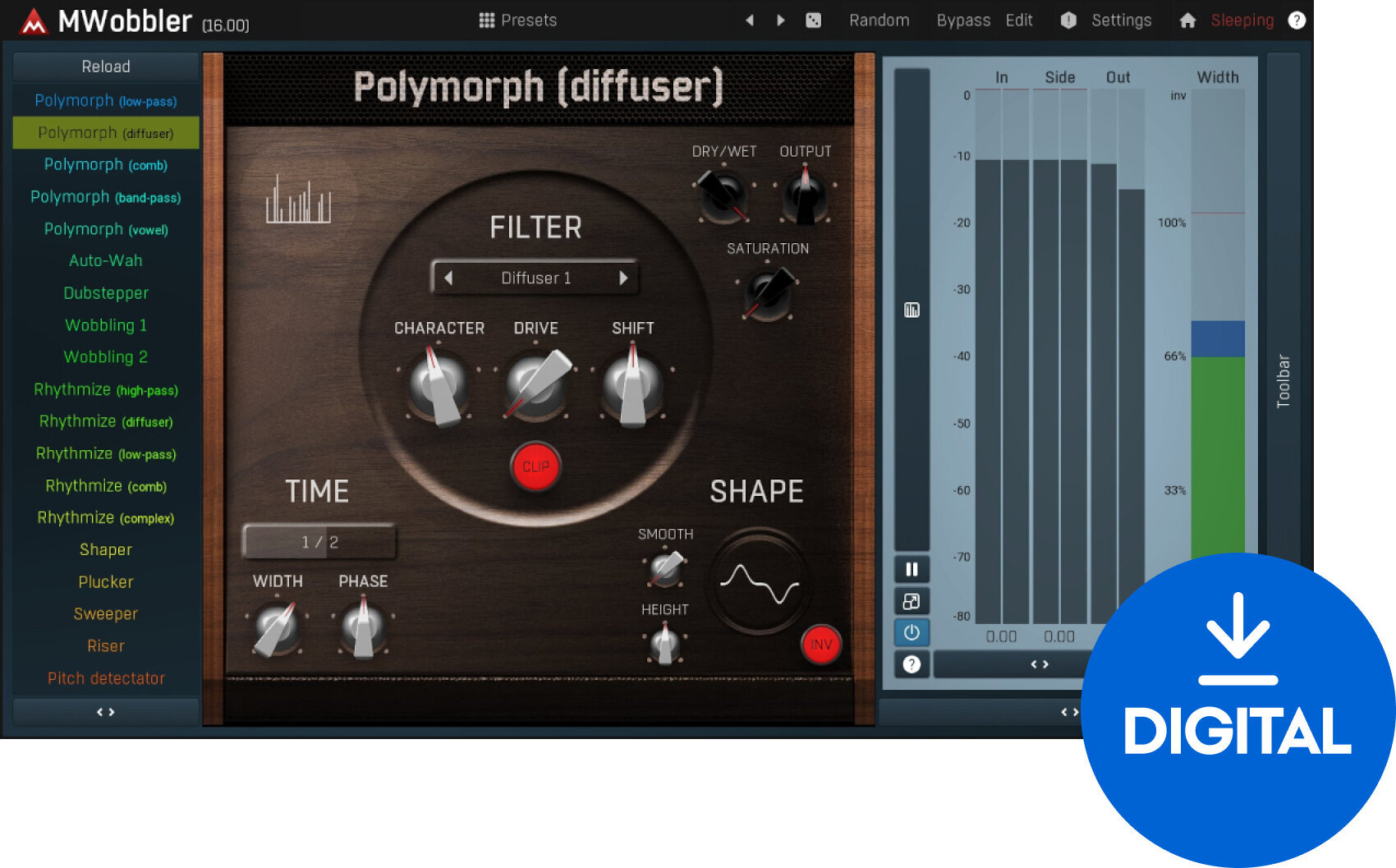Screen dimensions: 1396x868
Task: Click the analyzer graph icon on the meter panel
Action: point(912,310)
